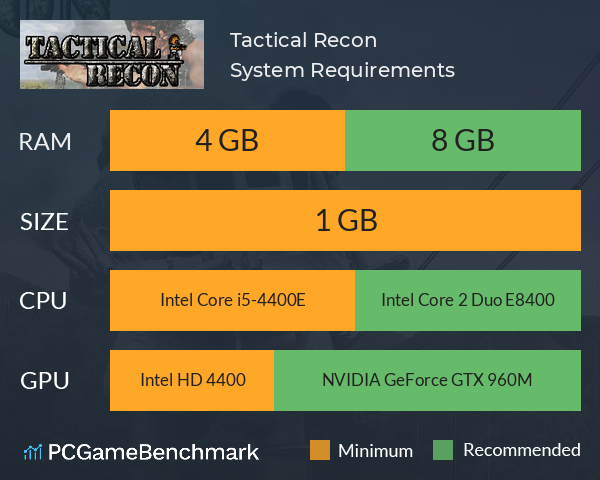Select the Intel Core i5-4400E bar

pos(232,300)
